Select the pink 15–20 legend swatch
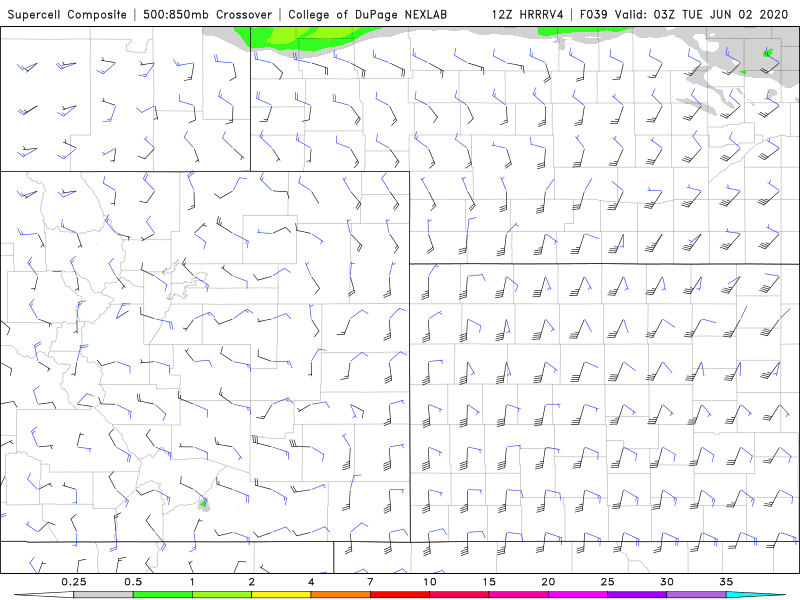The width and height of the screenshot is (800, 600). point(518,595)
